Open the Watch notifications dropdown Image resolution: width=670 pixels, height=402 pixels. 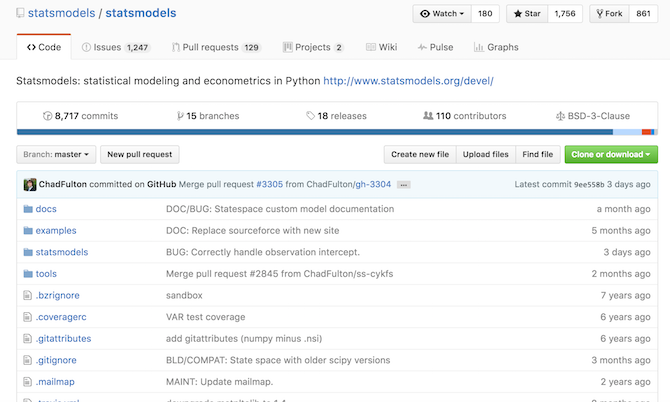[441, 14]
